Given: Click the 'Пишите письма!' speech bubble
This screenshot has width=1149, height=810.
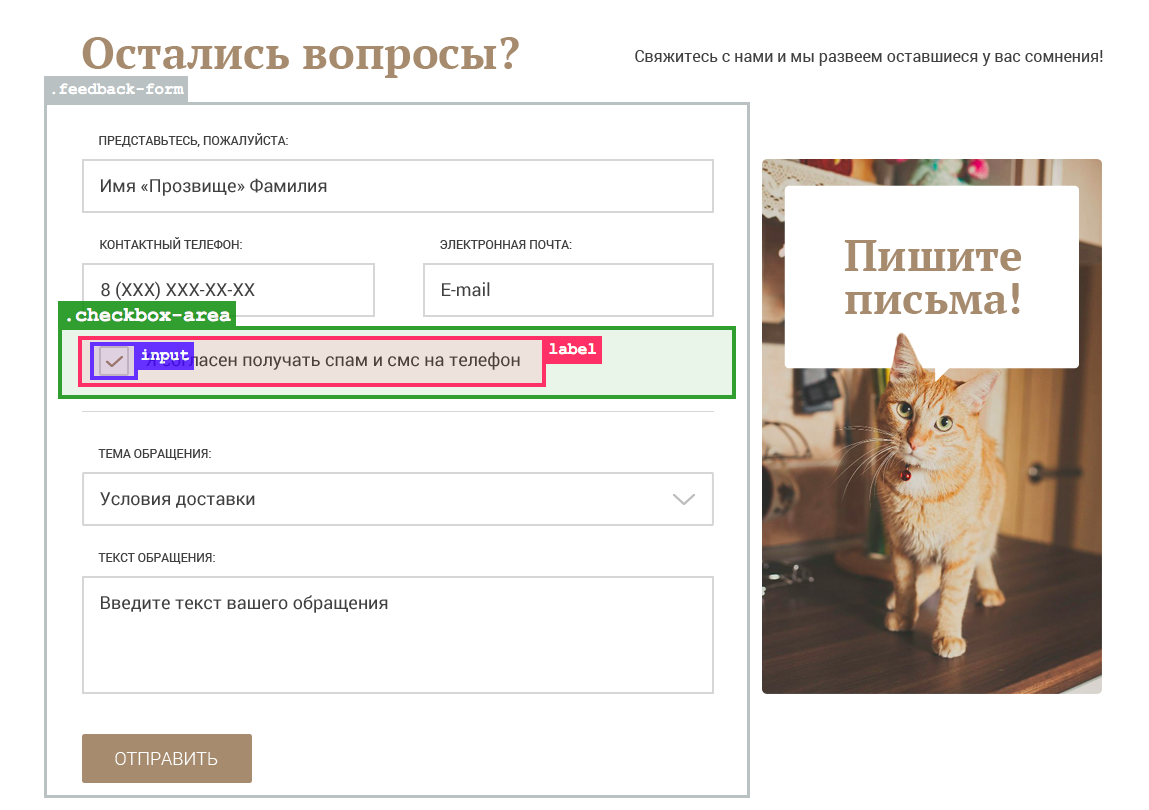Looking at the screenshot, I should [931, 277].
